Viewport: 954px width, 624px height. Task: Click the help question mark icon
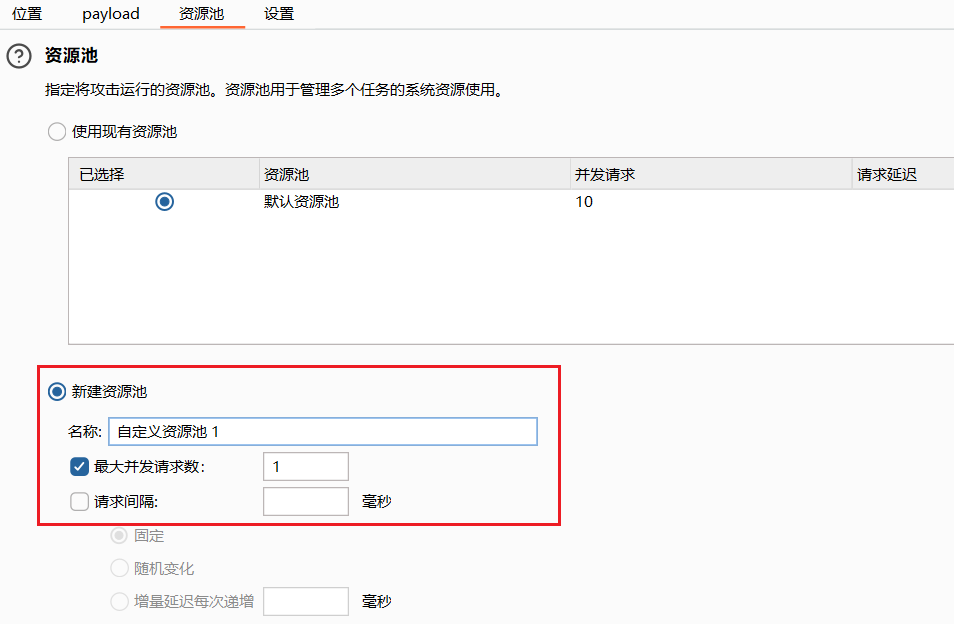(19, 56)
